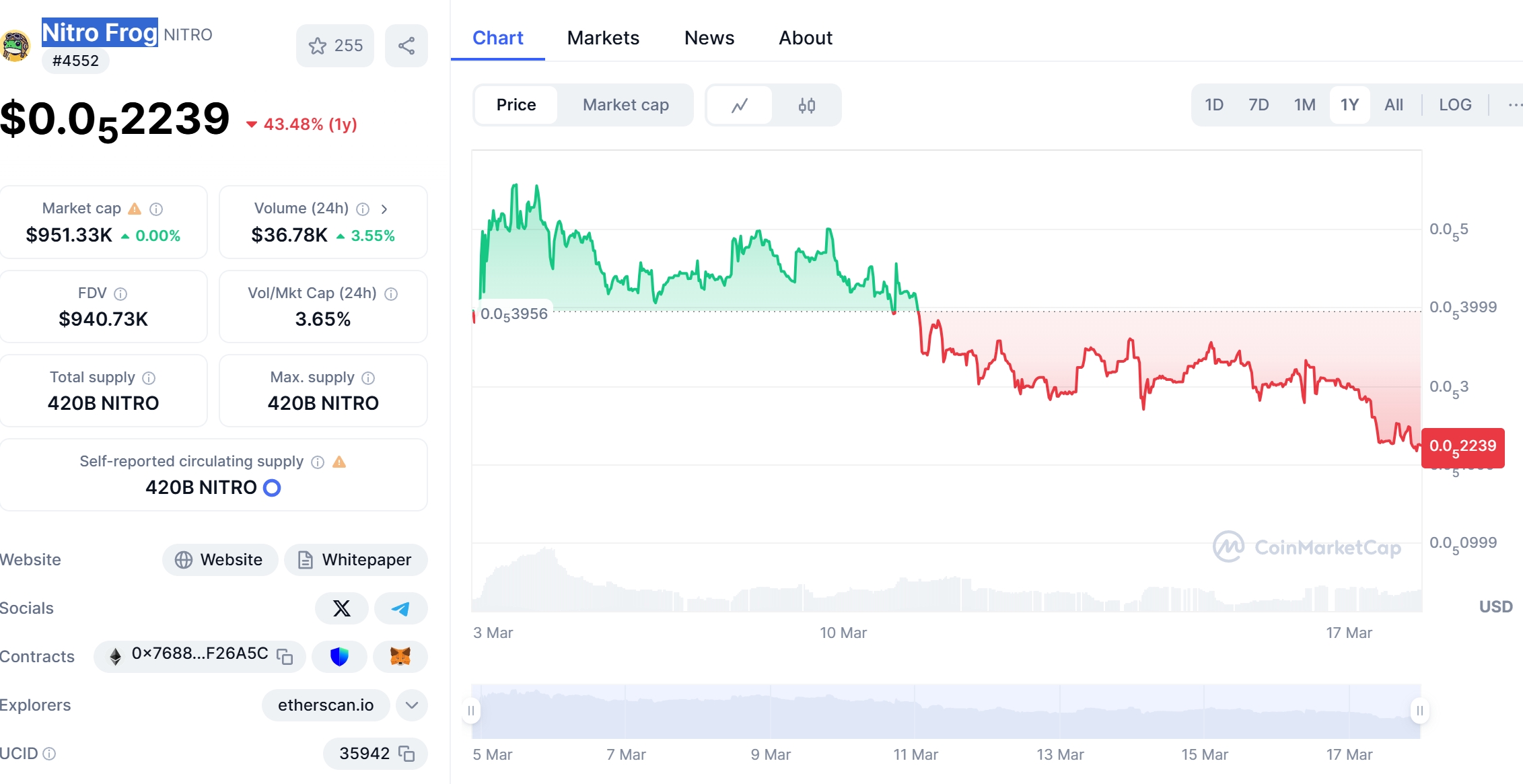Open Volume (24h) details chevron
This screenshot has width=1523, height=784.
(x=384, y=209)
